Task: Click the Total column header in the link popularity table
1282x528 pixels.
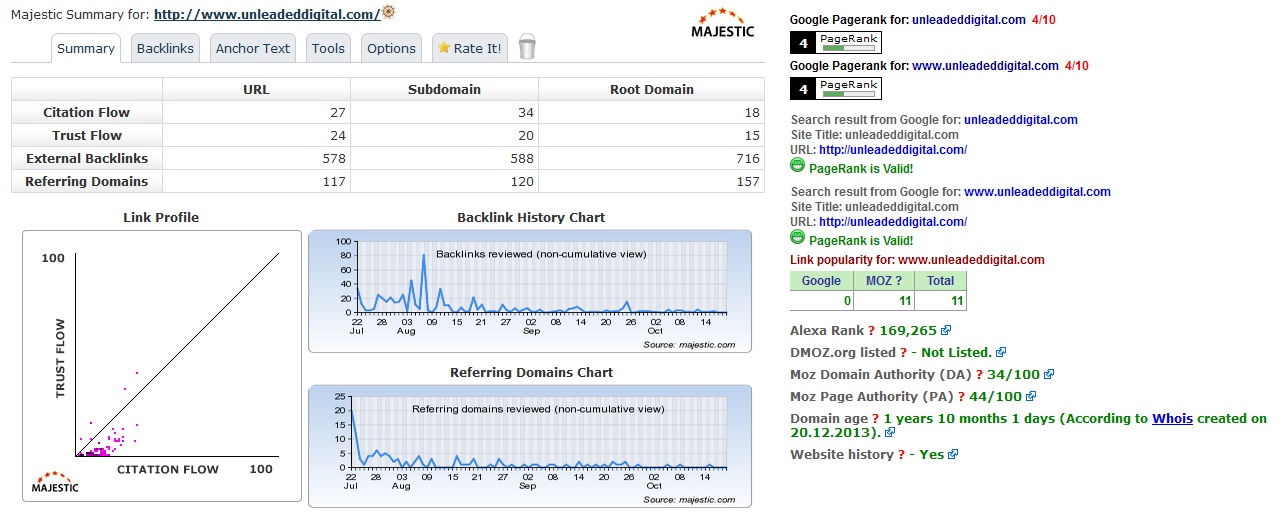Action: pos(940,281)
